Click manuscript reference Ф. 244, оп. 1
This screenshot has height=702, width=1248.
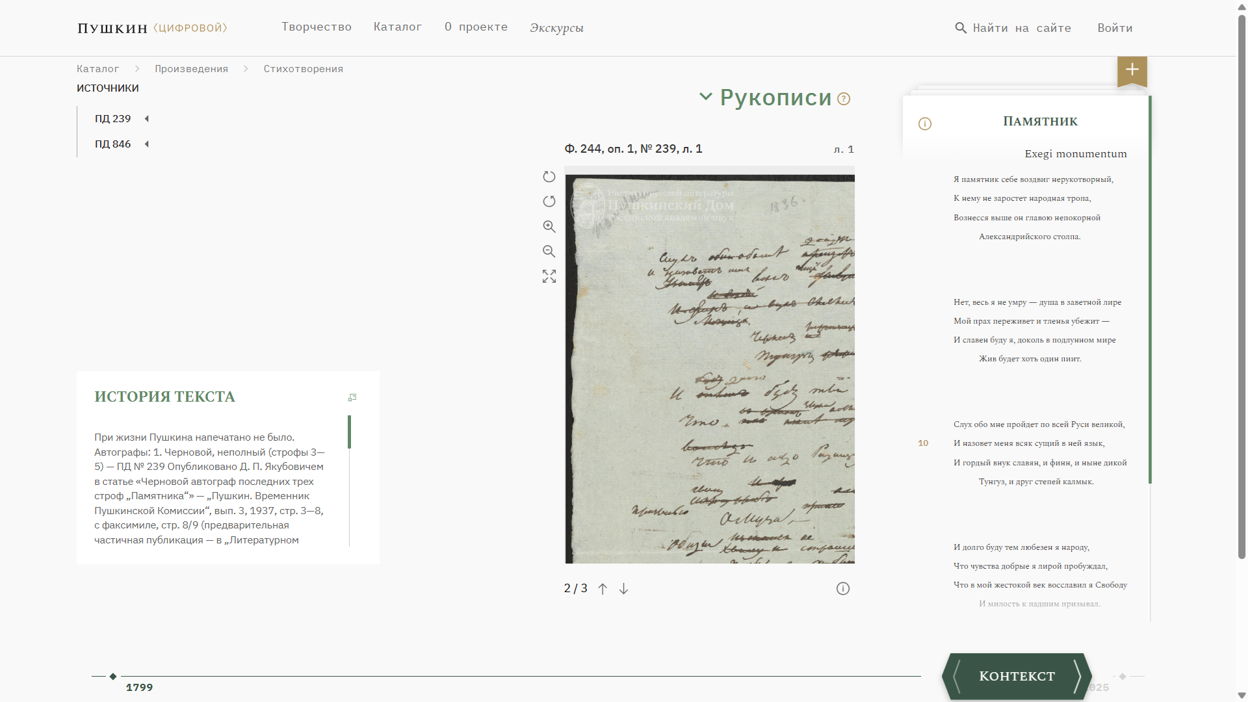pos(633,149)
